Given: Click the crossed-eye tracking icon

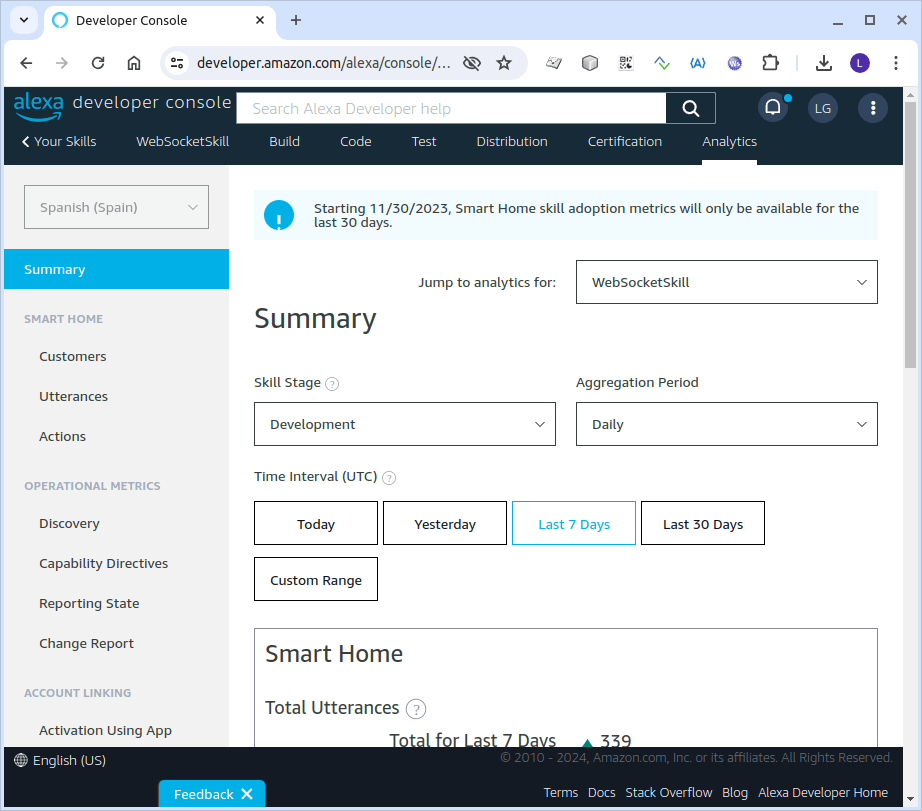Looking at the screenshot, I should 472,63.
